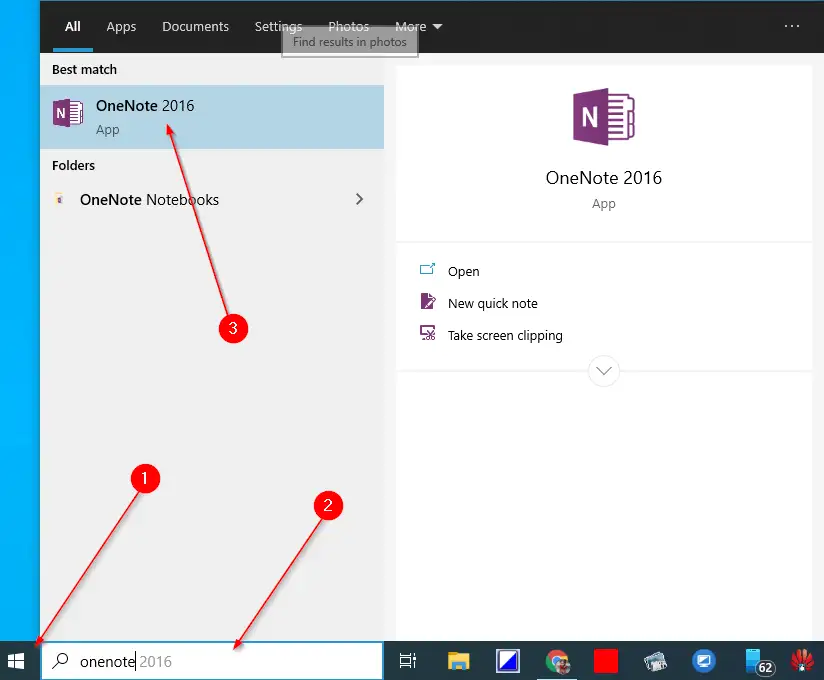Click Open in the OneNote preview pane
The width and height of the screenshot is (824, 680).
pyautogui.click(x=464, y=271)
